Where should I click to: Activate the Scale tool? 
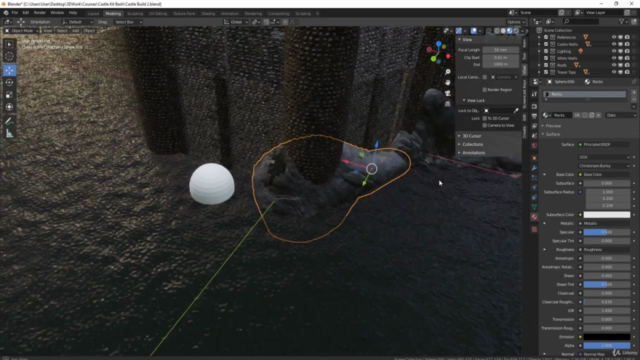pos(9,95)
